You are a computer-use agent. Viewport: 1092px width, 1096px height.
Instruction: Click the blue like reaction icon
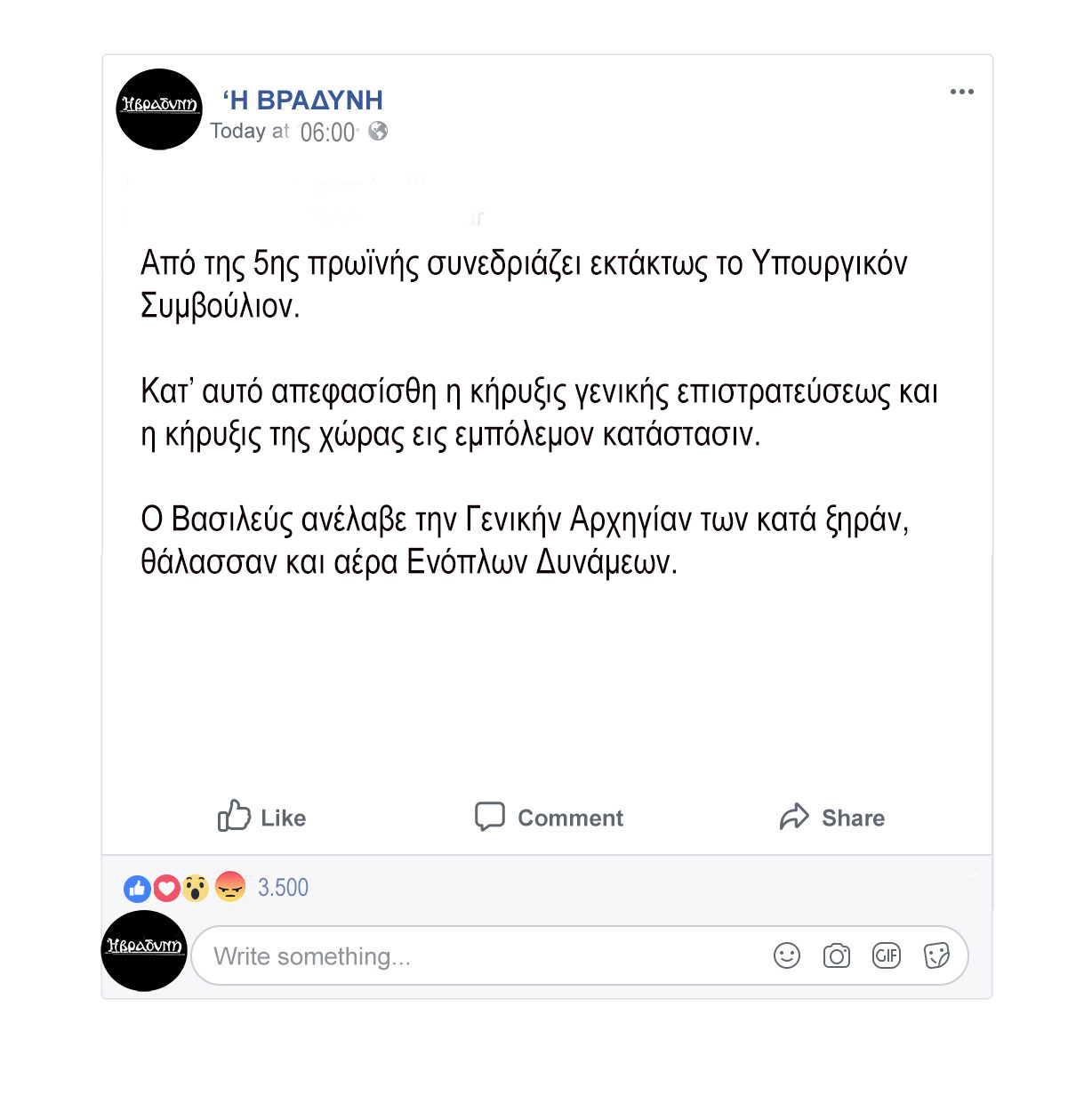[x=137, y=888]
